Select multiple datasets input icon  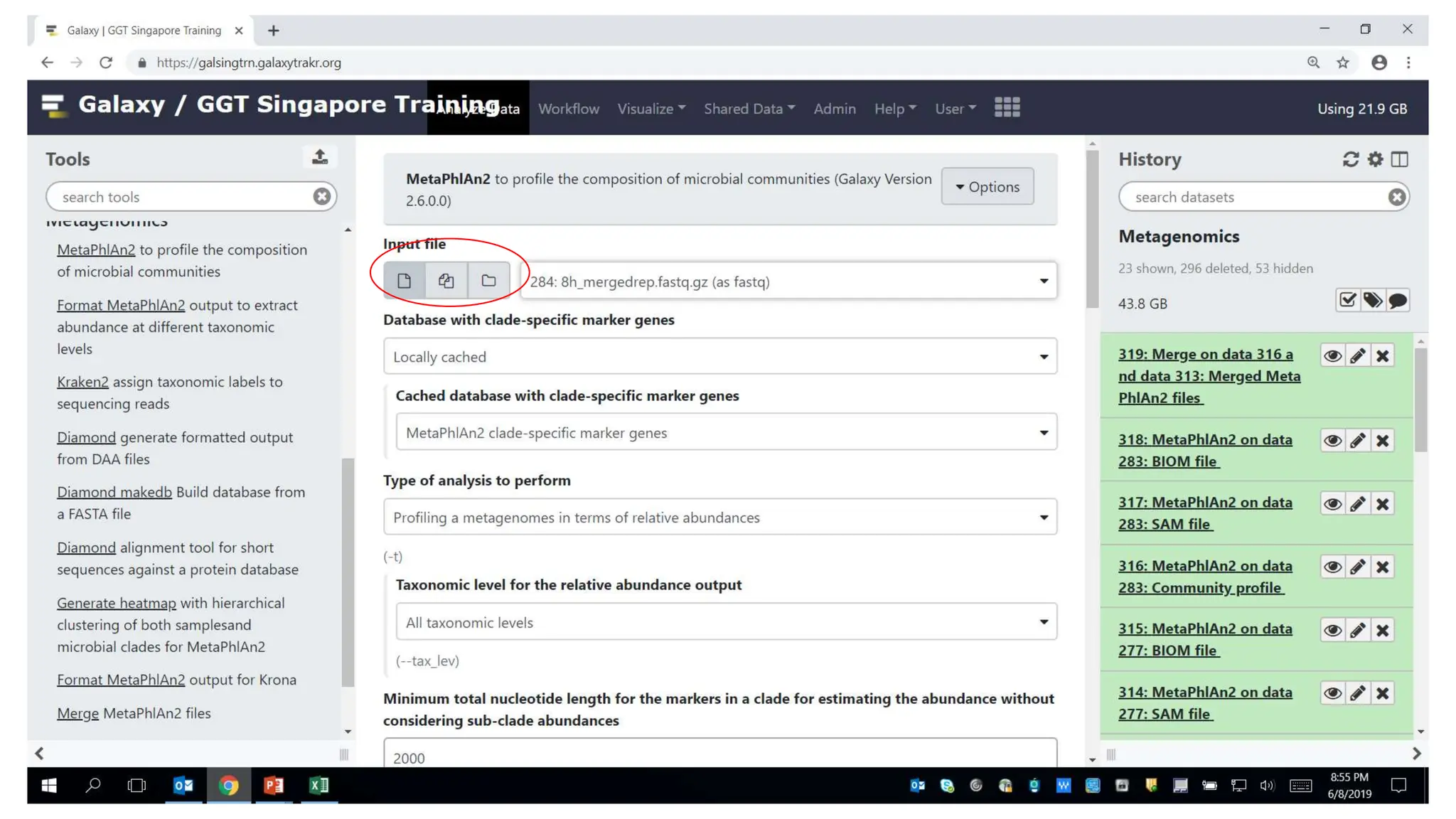click(x=446, y=281)
